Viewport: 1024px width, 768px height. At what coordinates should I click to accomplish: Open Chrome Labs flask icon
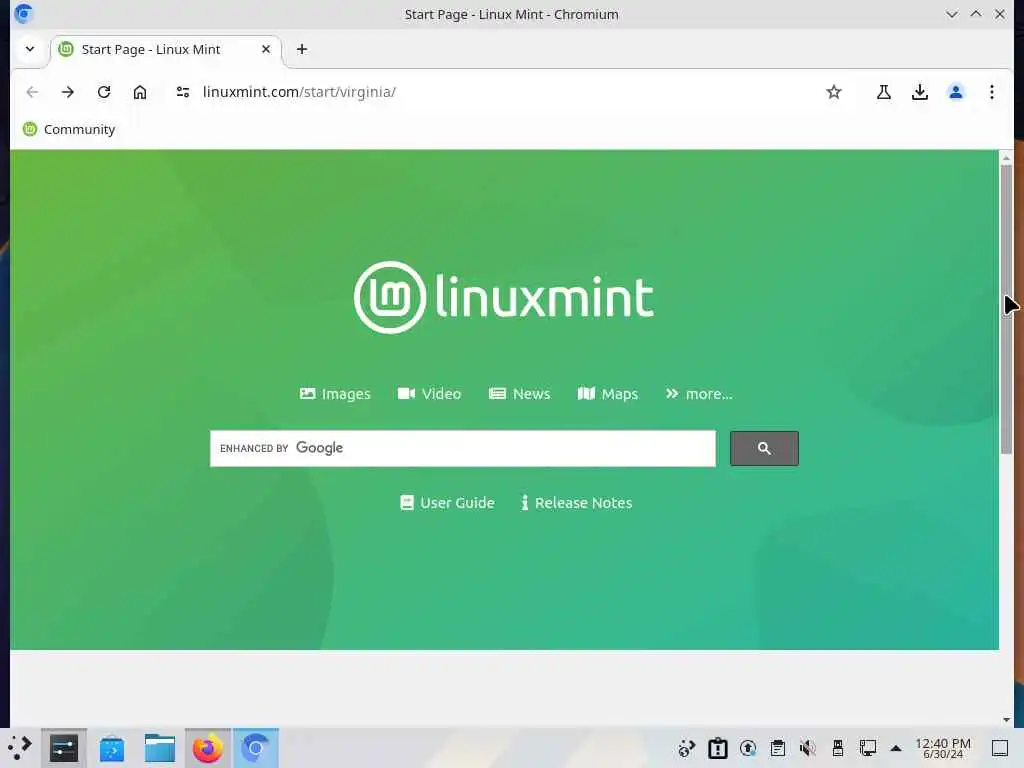pos(884,92)
